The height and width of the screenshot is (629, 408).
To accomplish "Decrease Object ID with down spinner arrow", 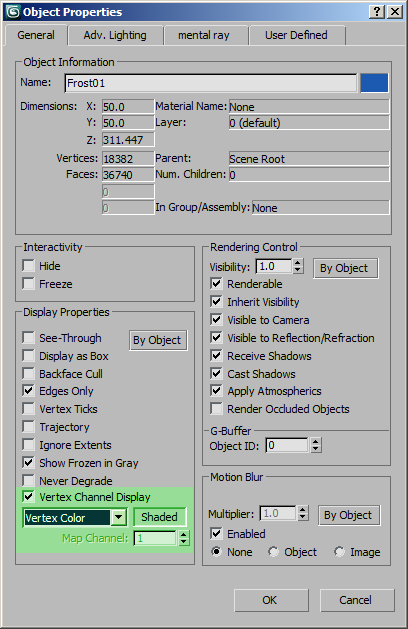I will [x=316, y=449].
